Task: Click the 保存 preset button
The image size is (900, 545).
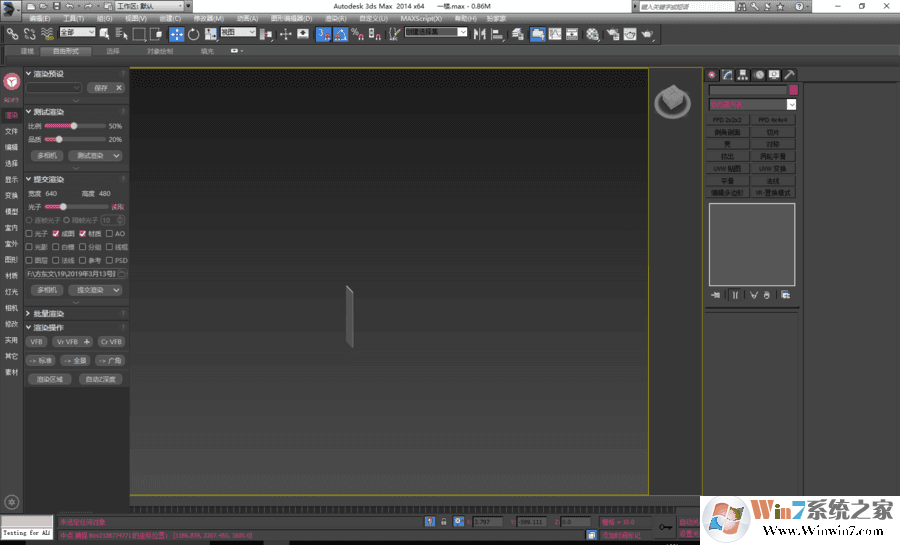Action: pyautogui.click(x=100, y=88)
